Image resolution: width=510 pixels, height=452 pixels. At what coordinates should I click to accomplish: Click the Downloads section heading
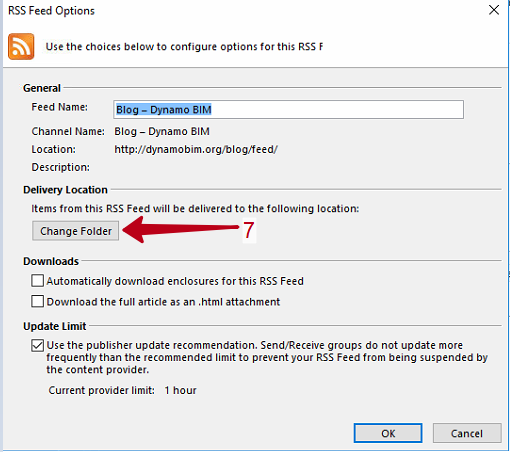pos(51,261)
